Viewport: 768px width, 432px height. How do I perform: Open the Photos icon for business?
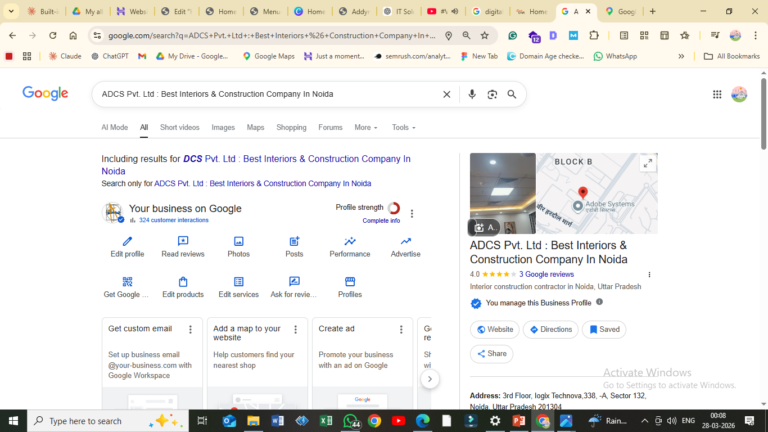coord(238,241)
